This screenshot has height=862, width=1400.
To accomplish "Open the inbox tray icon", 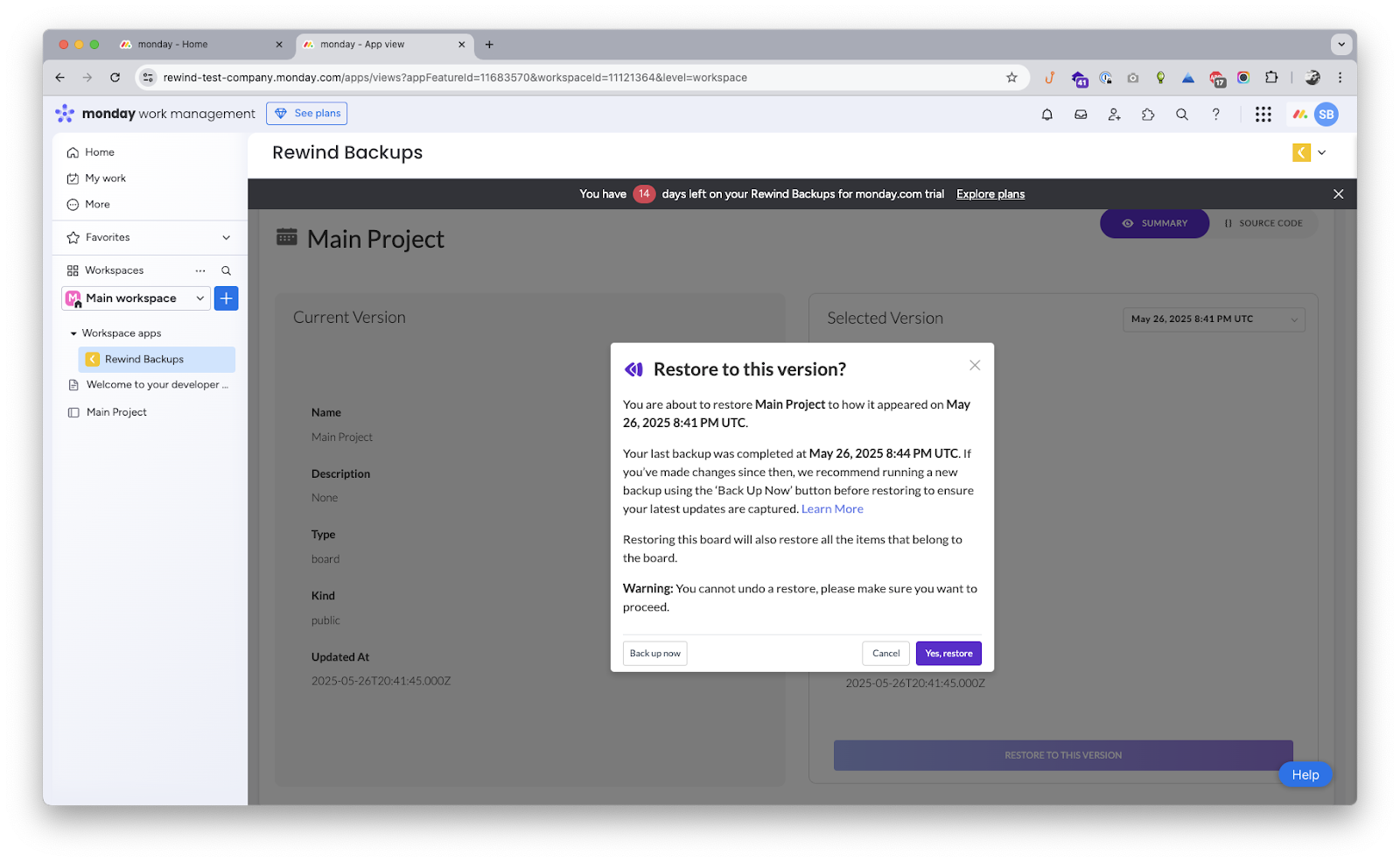I will pyautogui.click(x=1081, y=114).
